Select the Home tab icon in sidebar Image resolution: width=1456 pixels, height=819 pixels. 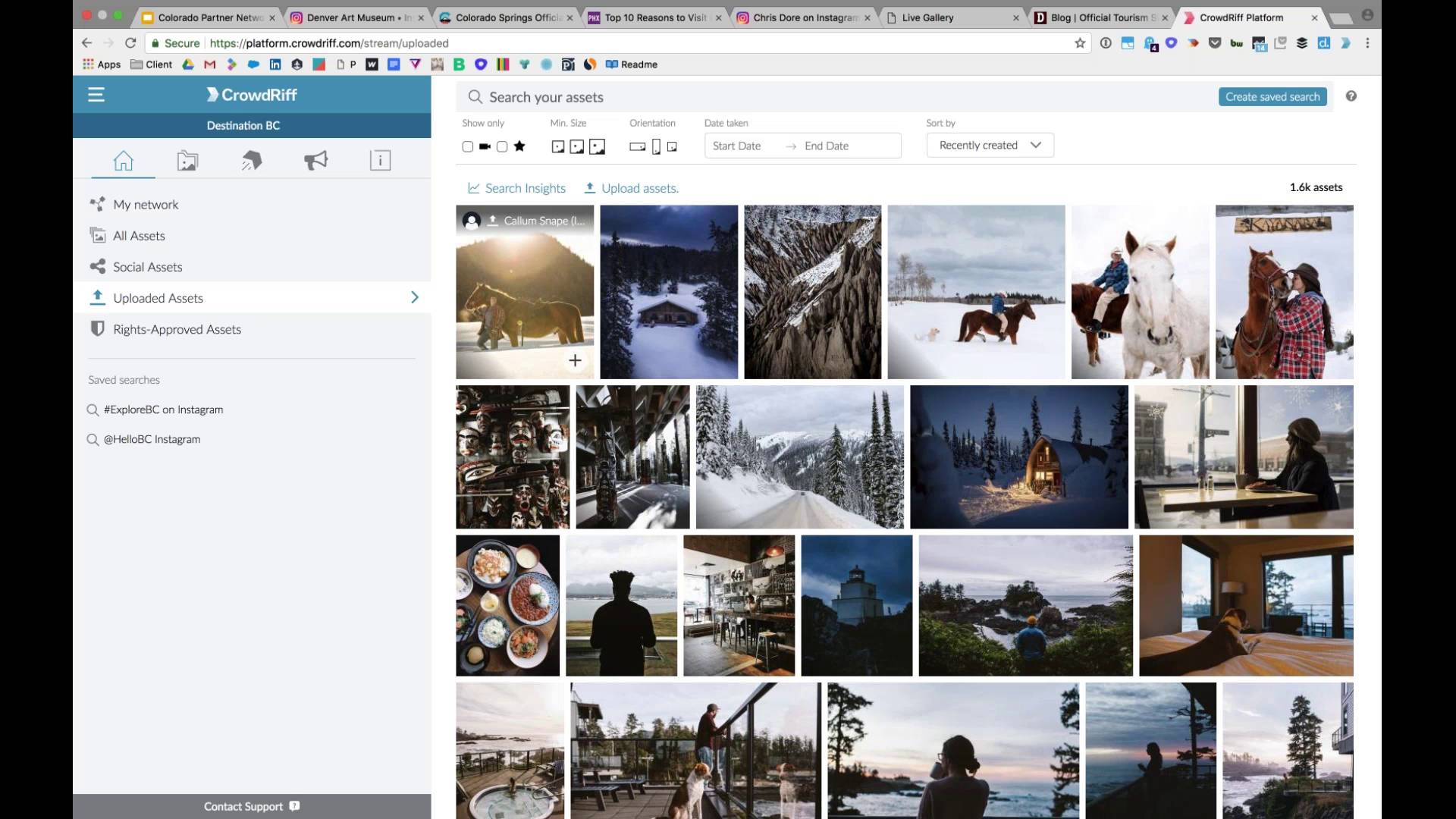click(123, 160)
